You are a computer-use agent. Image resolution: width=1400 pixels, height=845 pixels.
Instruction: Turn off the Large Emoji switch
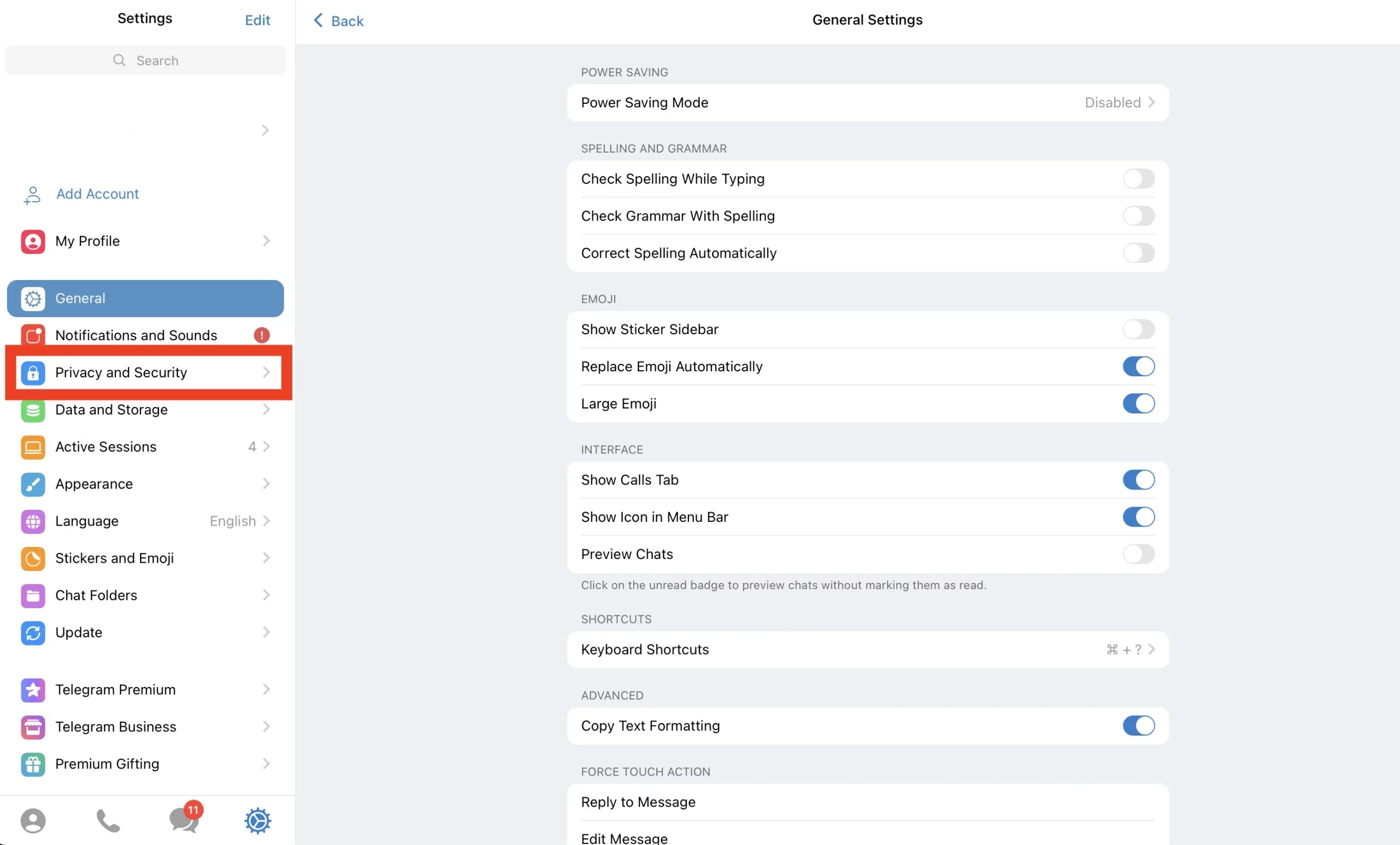point(1138,404)
